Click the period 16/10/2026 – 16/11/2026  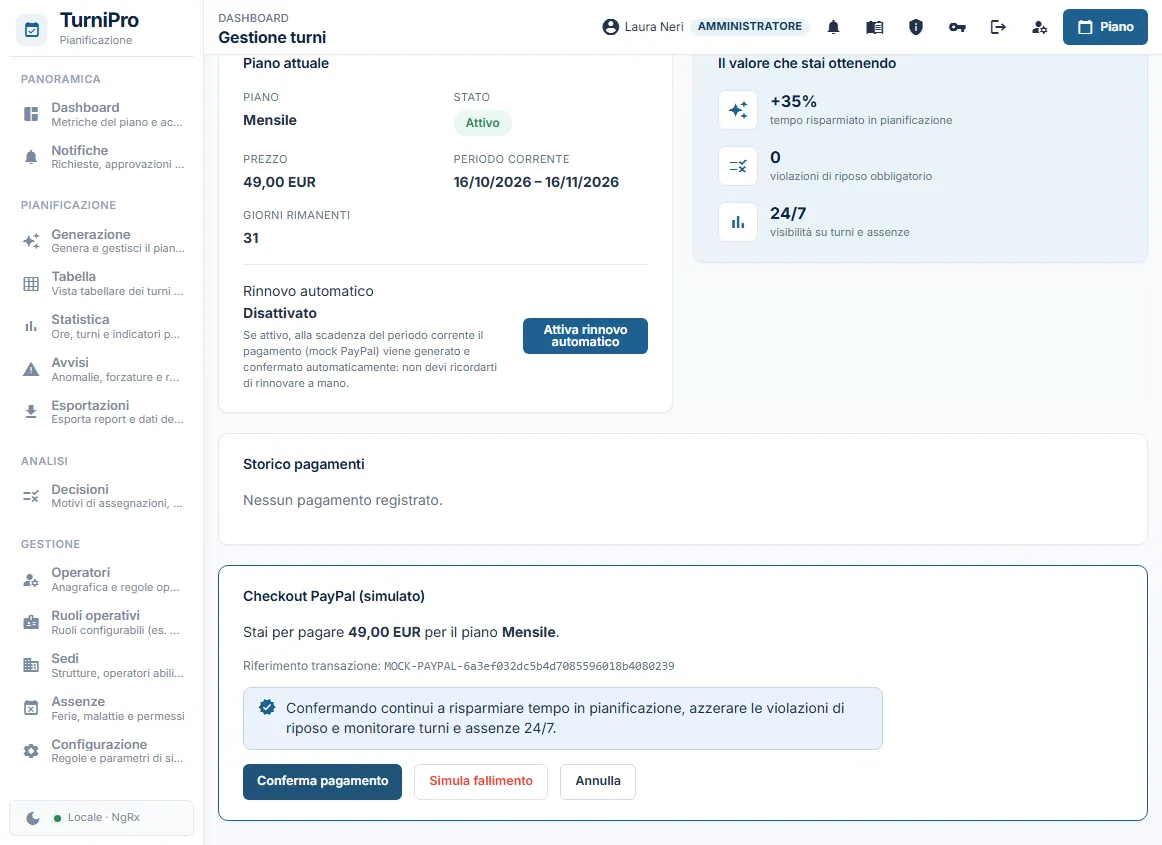click(536, 182)
